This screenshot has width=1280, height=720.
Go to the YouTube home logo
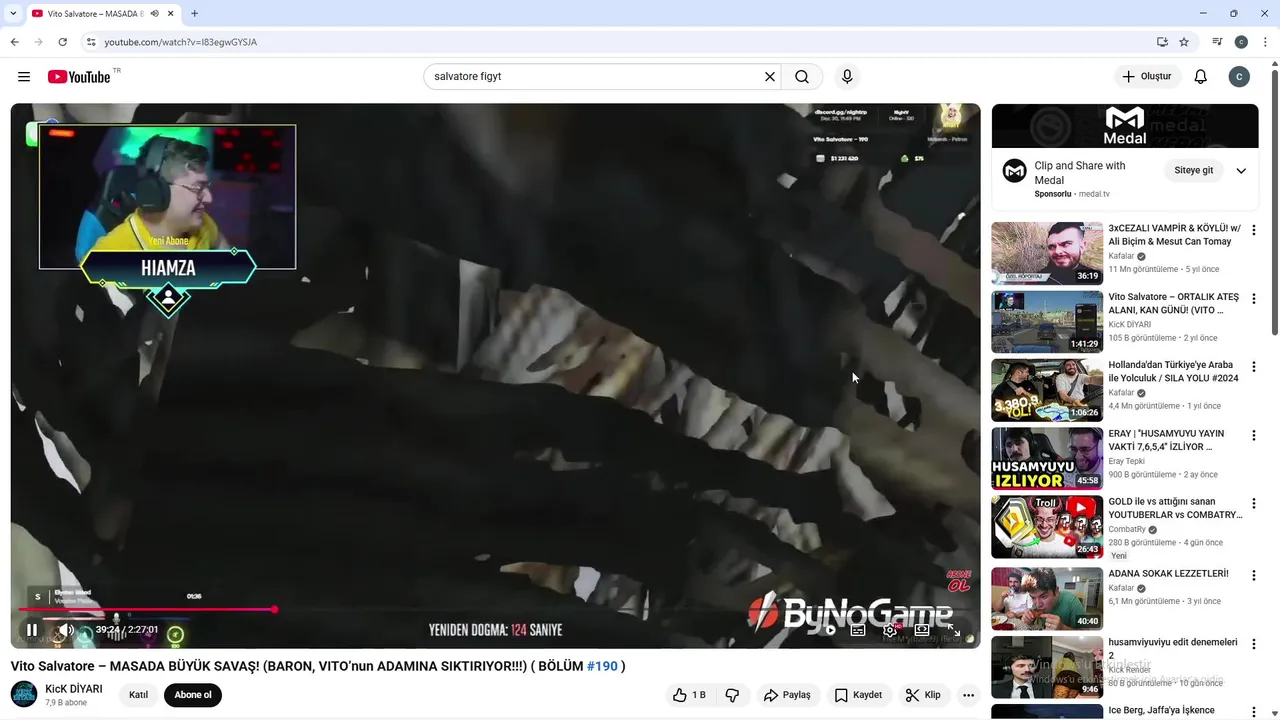tap(80, 77)
